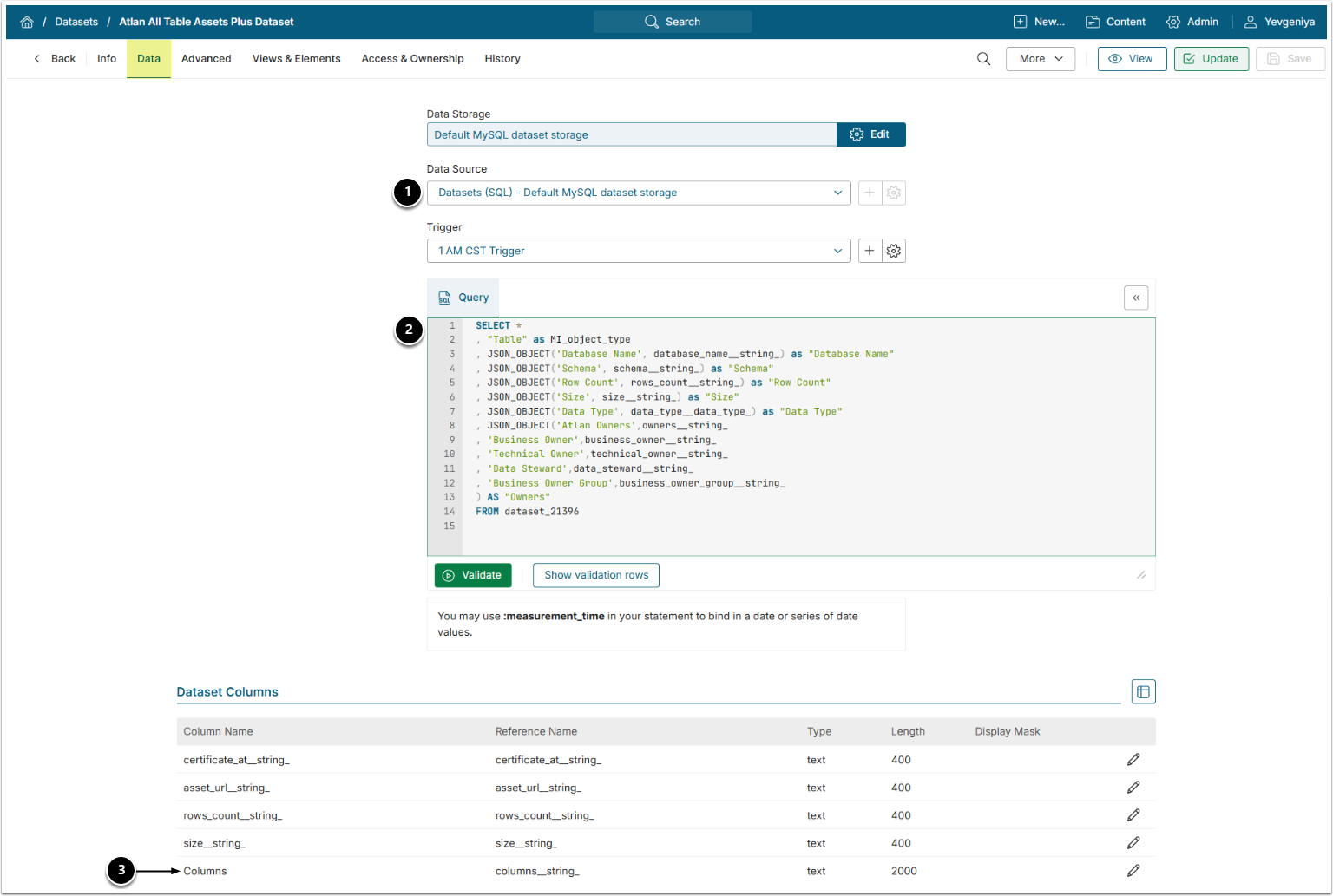1333x896 pixels.
Task: Click the magnifier icon beside More
Action: tap(983, 59)
